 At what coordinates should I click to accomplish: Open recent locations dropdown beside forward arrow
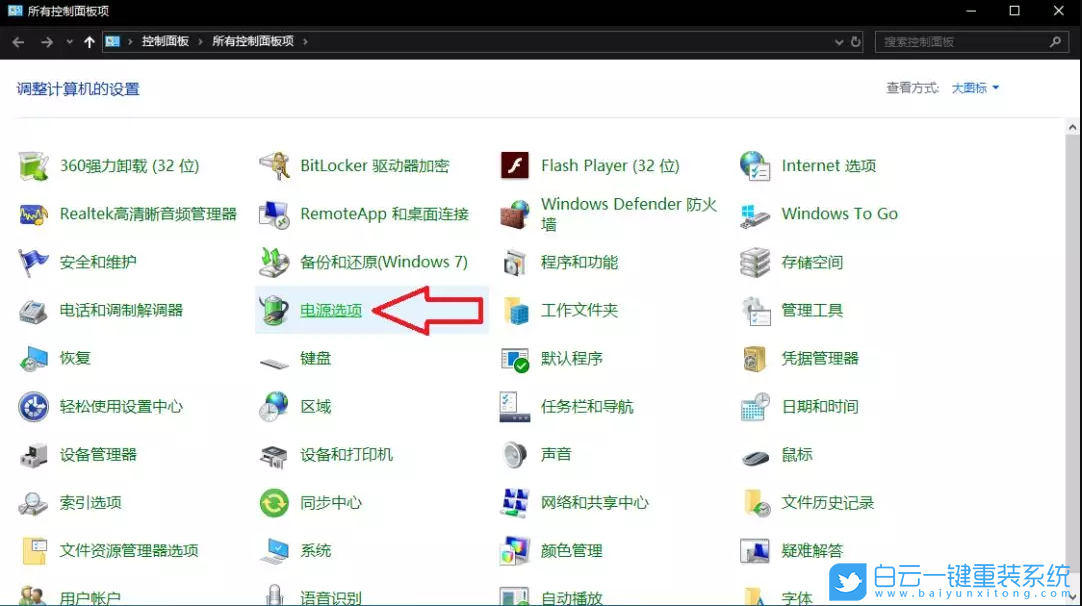[x=69, y=42]
